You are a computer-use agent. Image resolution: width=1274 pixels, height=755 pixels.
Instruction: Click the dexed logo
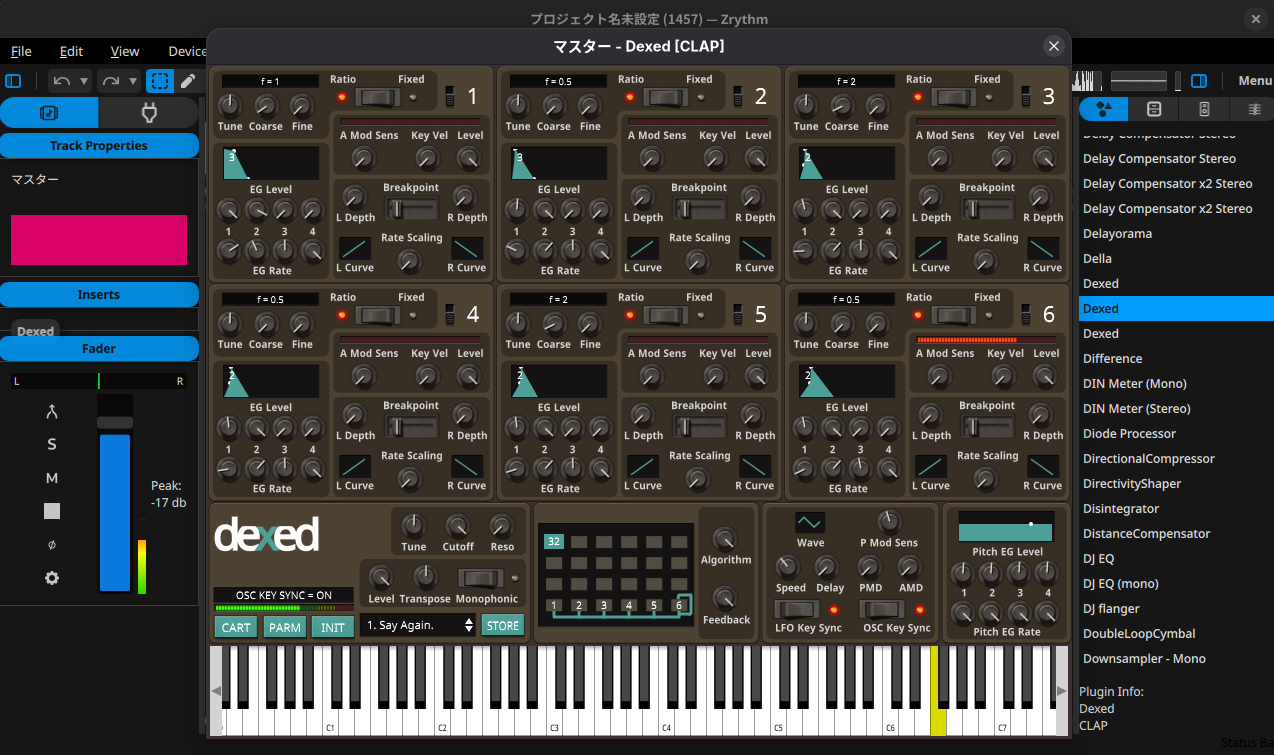(267, 534)
